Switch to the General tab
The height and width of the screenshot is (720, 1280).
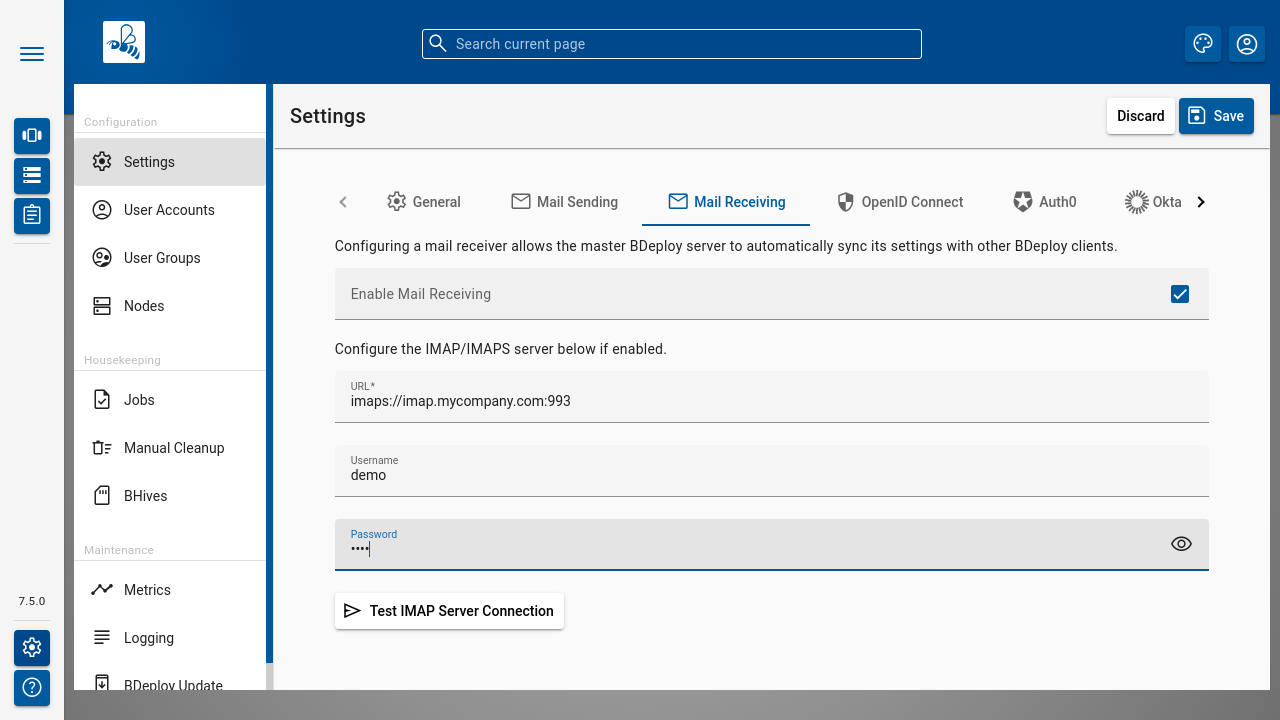tap(424, 202)
